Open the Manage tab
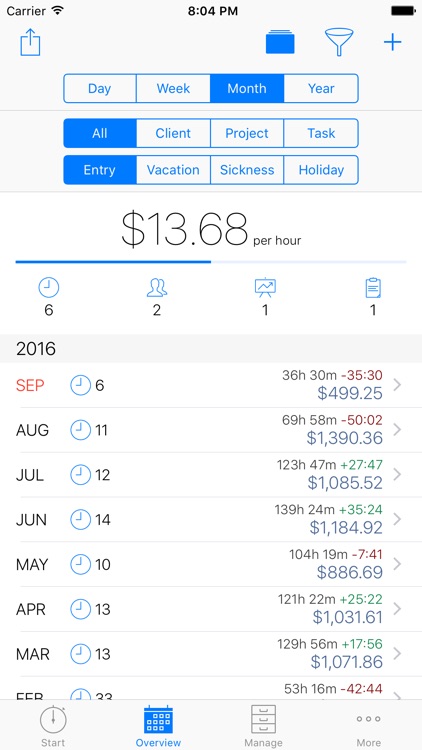 coord(263,725)
